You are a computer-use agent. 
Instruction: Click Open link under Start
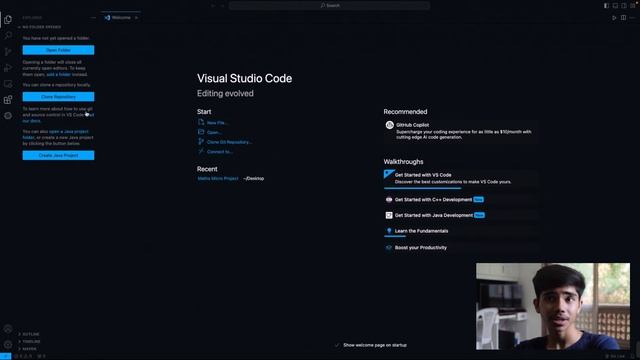point(213,132)
